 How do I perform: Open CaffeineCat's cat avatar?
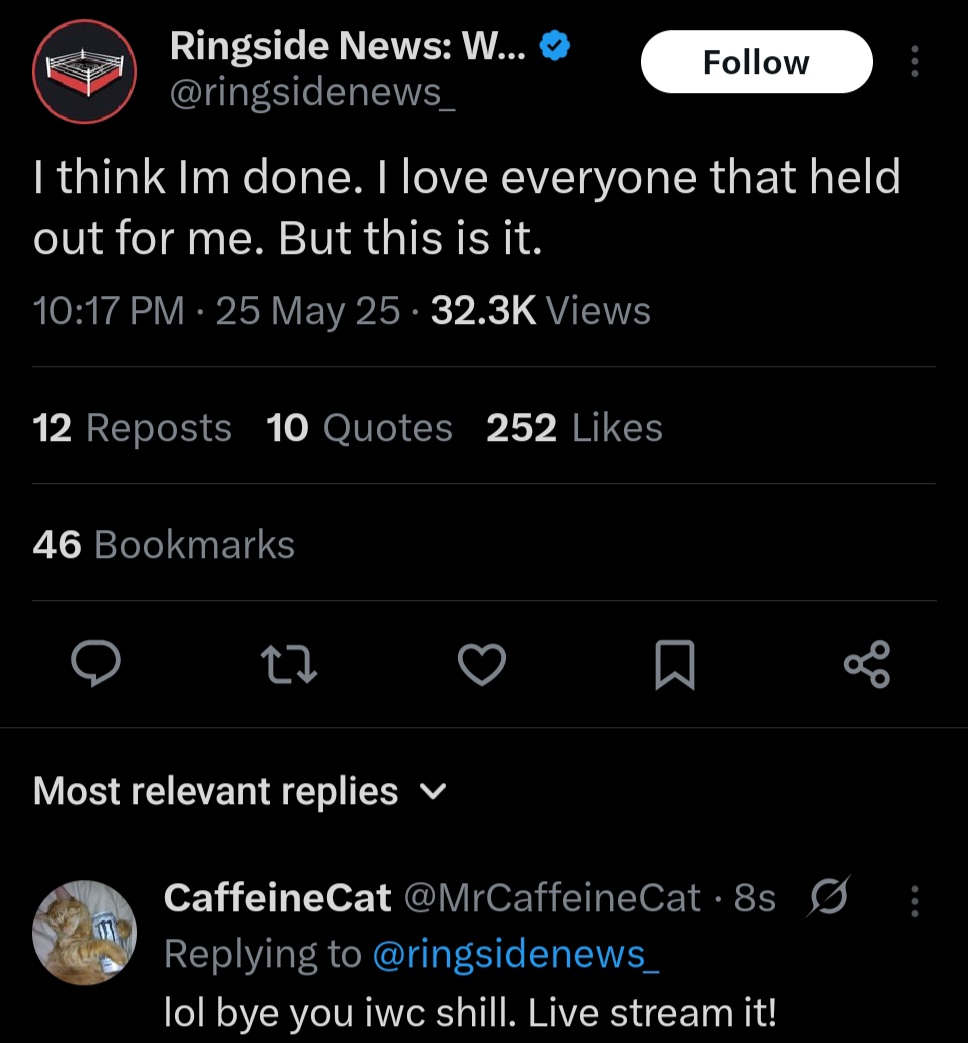pos(84,932)
